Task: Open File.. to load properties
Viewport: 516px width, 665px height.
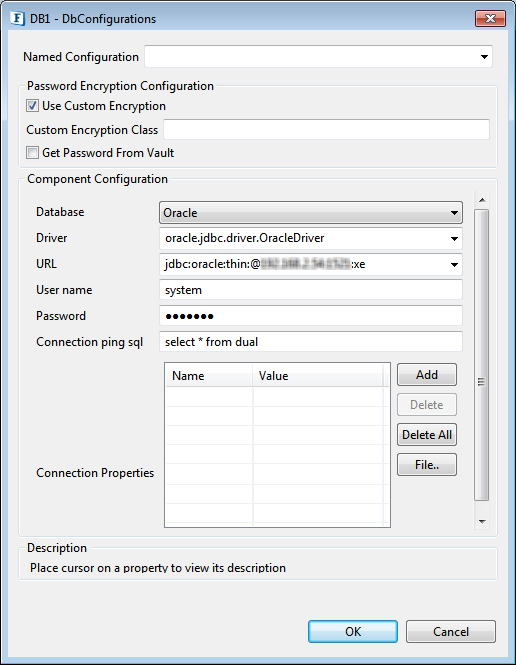Action: (x=427, y=465)
